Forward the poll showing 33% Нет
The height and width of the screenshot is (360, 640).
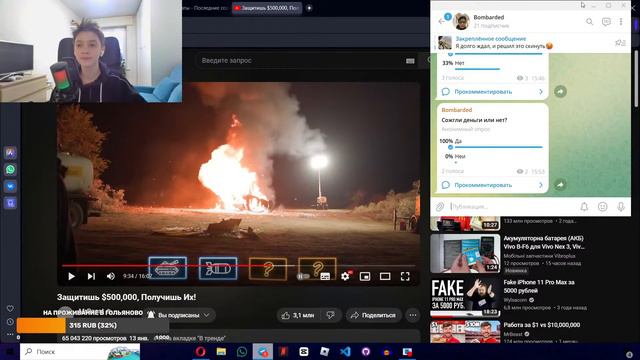[560, 92]
